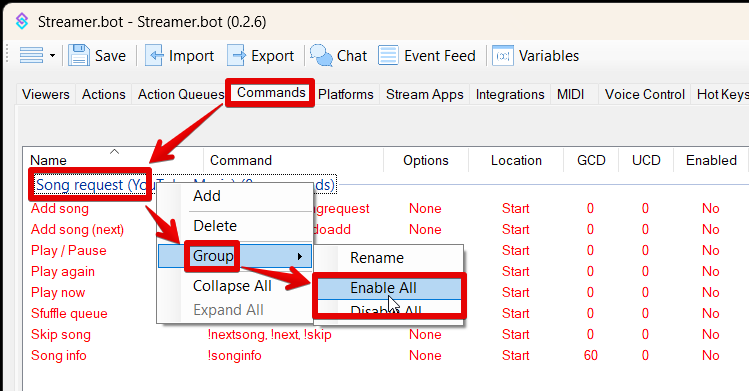
Task: Expand the dropdown arrow beside menu icon
Action: coord(52,56)
